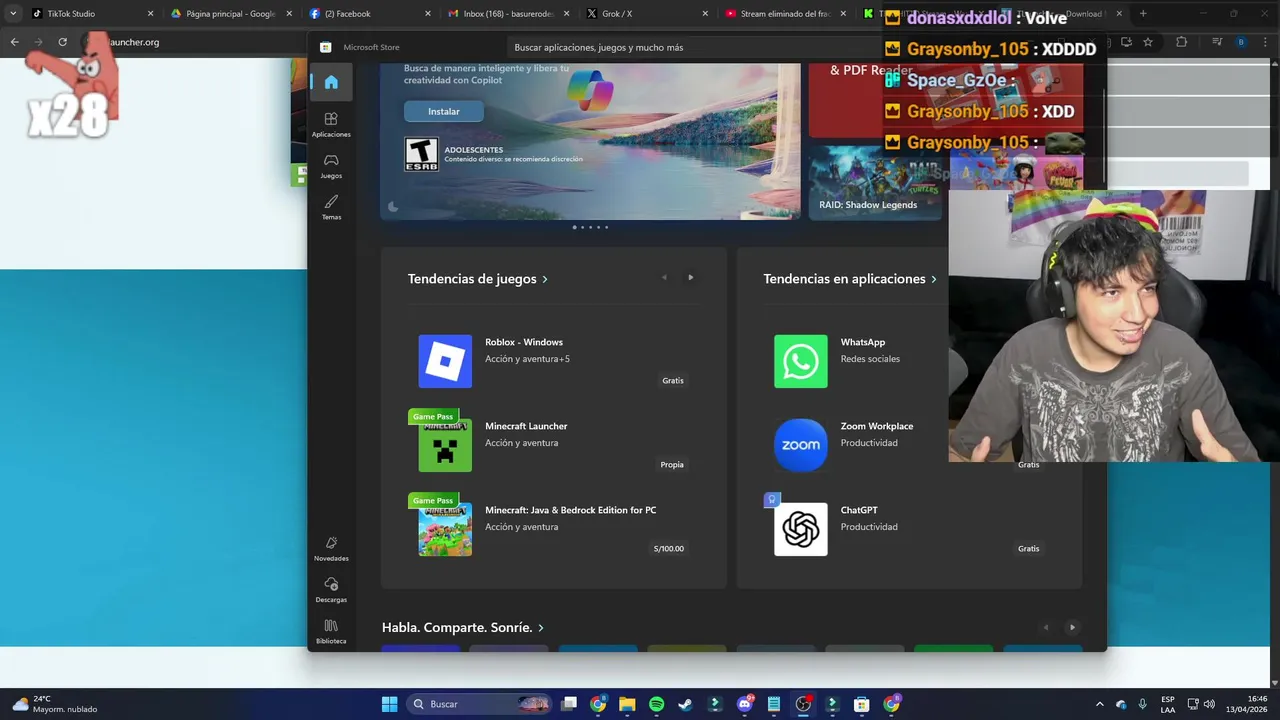The width and height of the screenshot is (1280, 720).
Task: Select carousel pagination dots under banner
Action: [590, 227]
